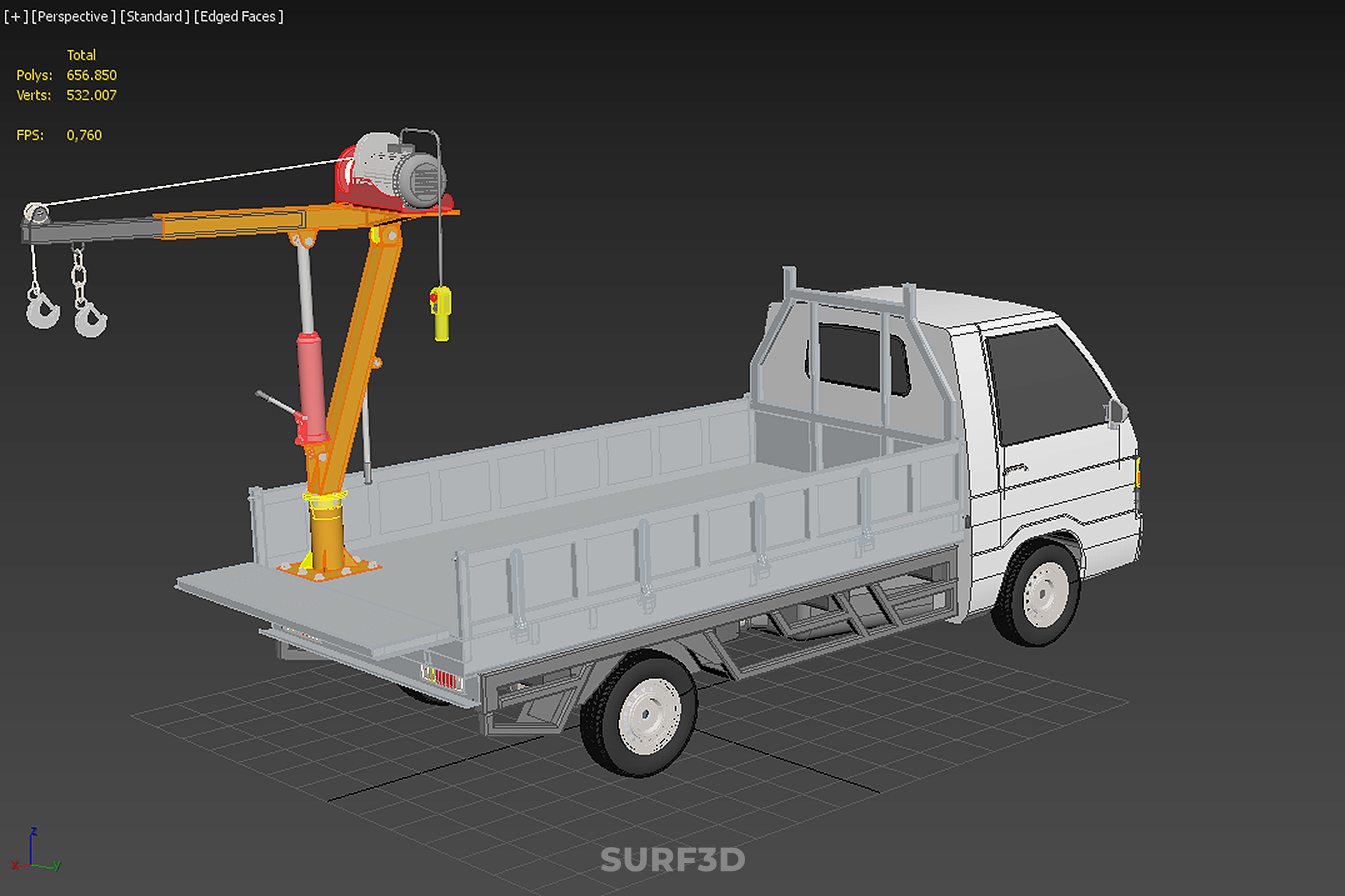Open the Standard shading label menu
1345x896 pixels.
click(155, 16)
